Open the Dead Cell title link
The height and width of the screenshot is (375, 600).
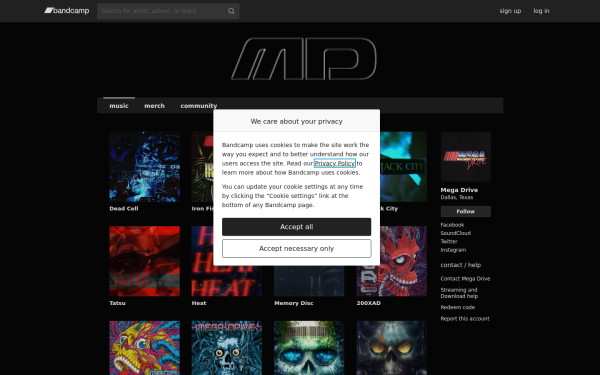(124, 209)
